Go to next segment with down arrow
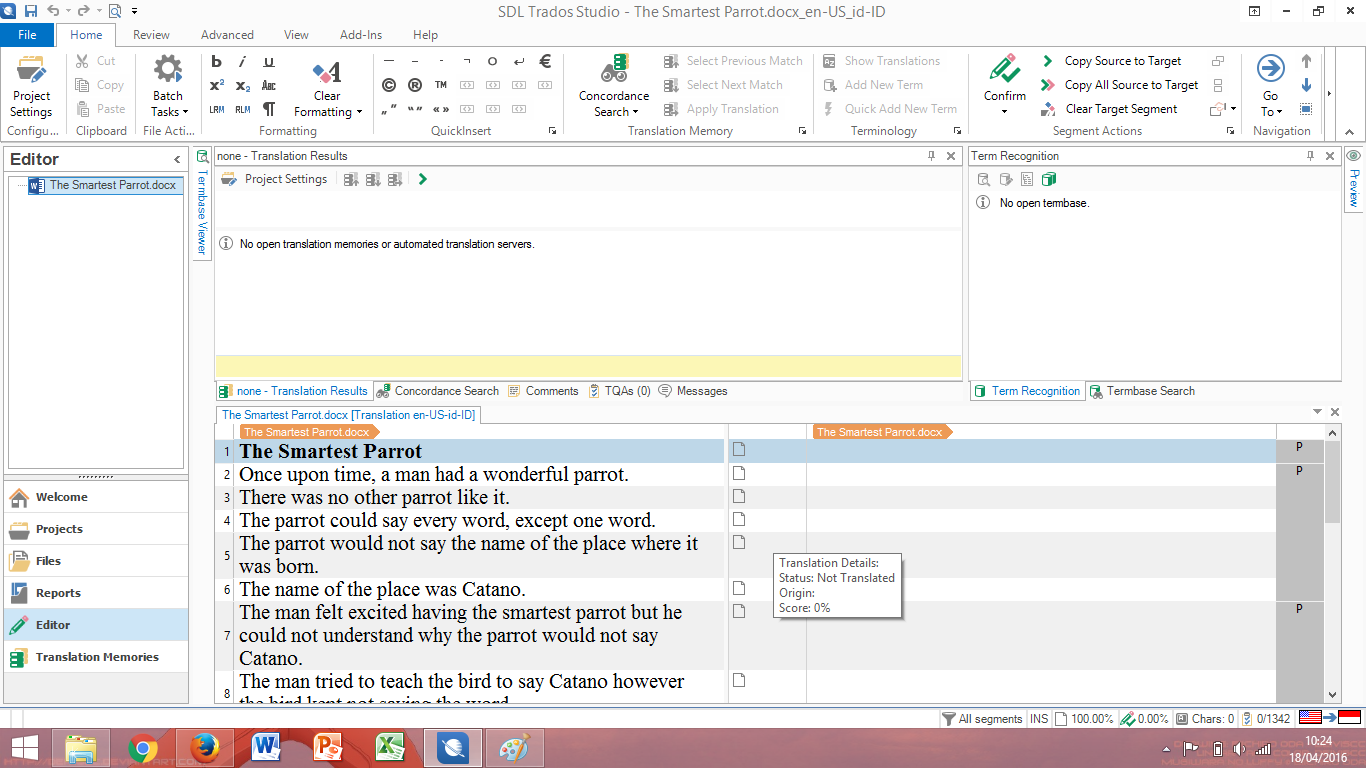Screen dimensions: 1366x768 click(x=1306, y=85)
